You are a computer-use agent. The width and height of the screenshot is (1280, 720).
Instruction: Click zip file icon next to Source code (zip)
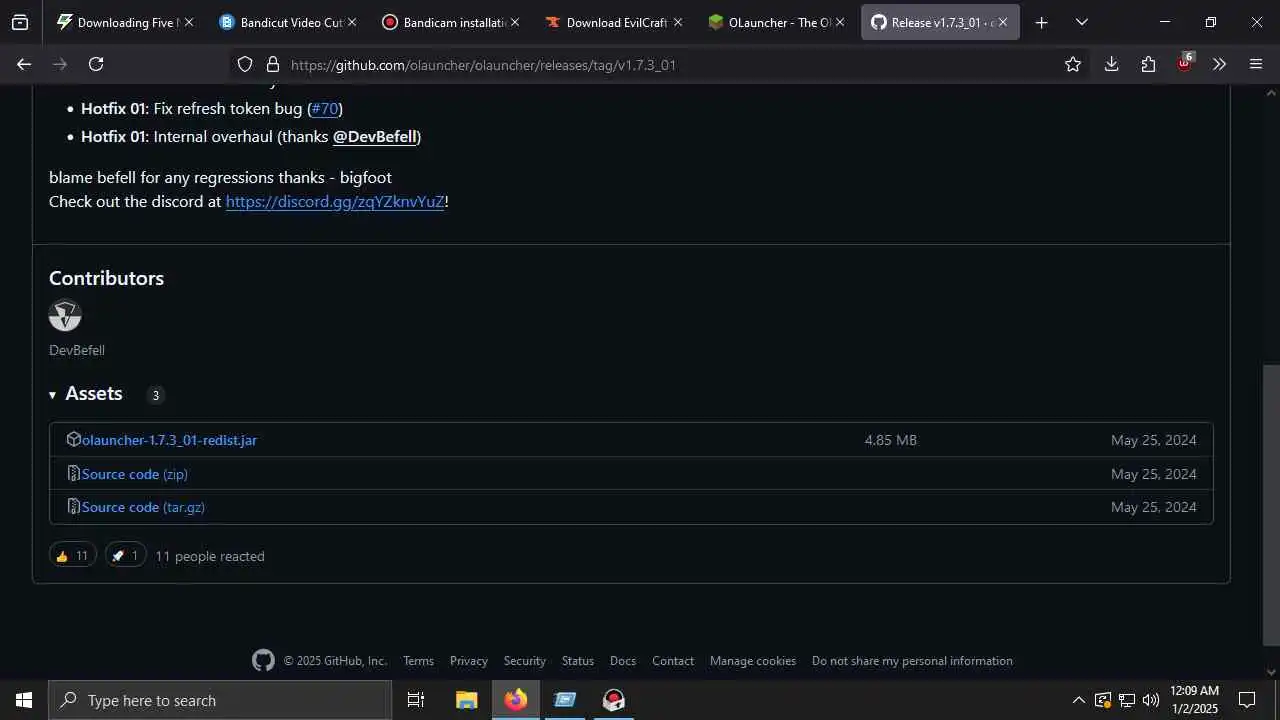73,473
